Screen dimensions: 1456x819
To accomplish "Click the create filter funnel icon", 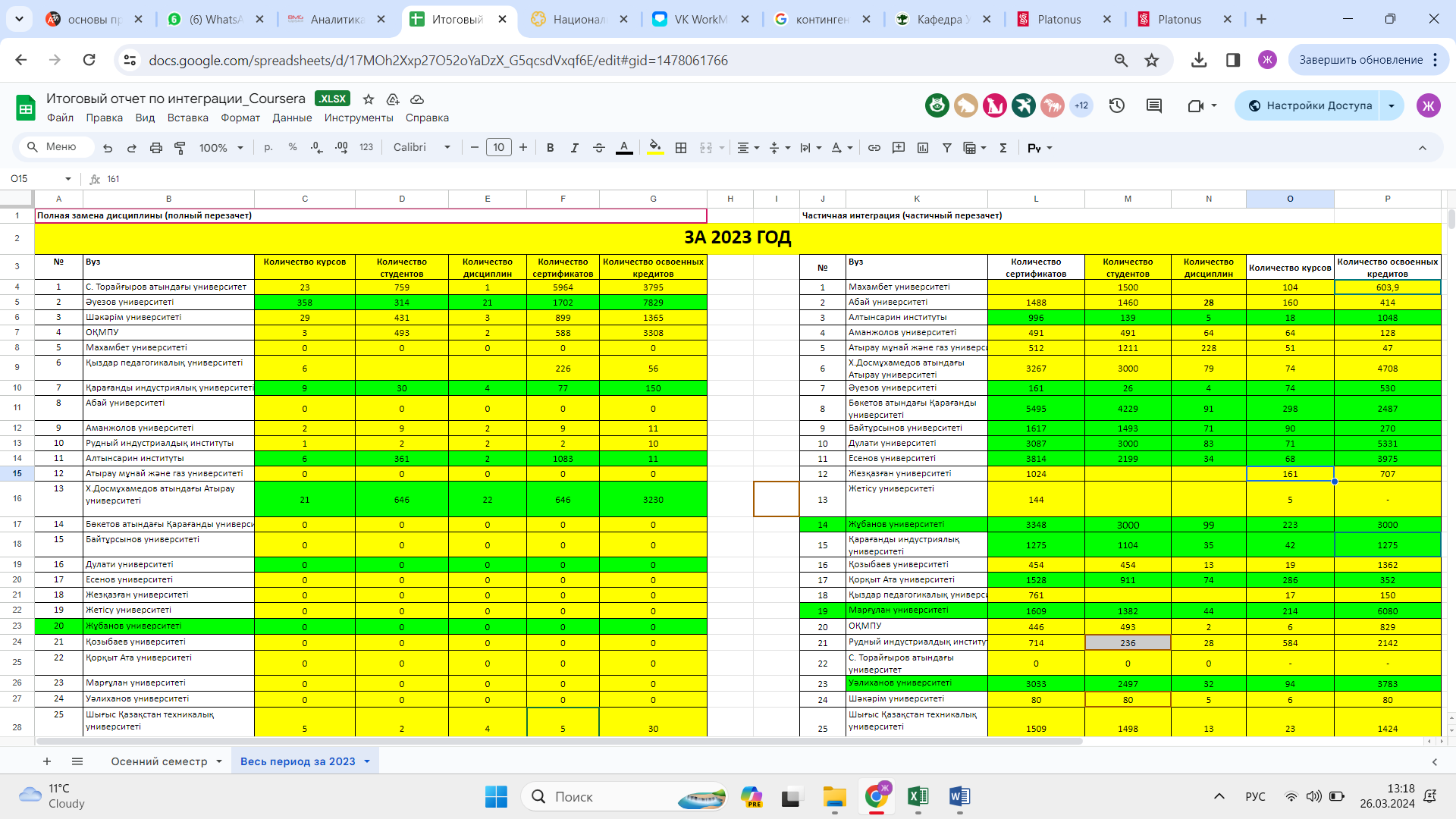I will pyautogui.click(x=946, y=148).
